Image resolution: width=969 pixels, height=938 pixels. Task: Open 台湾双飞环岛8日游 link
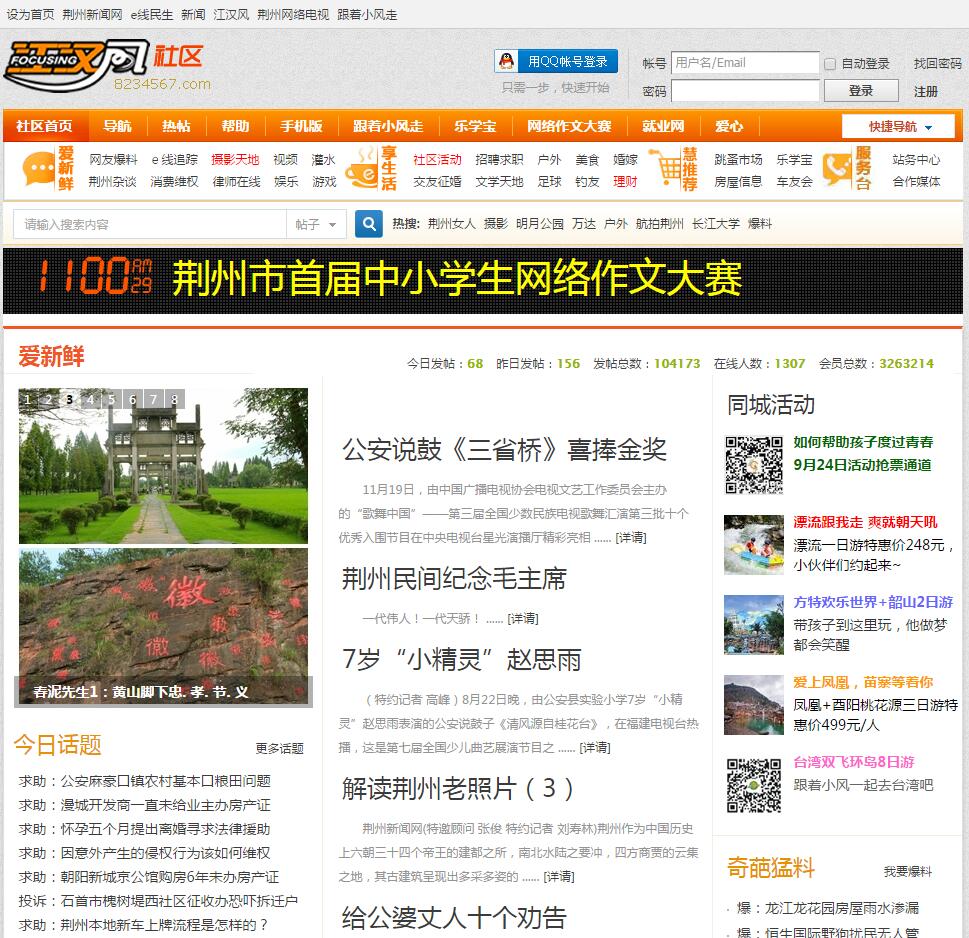(854, 762)
